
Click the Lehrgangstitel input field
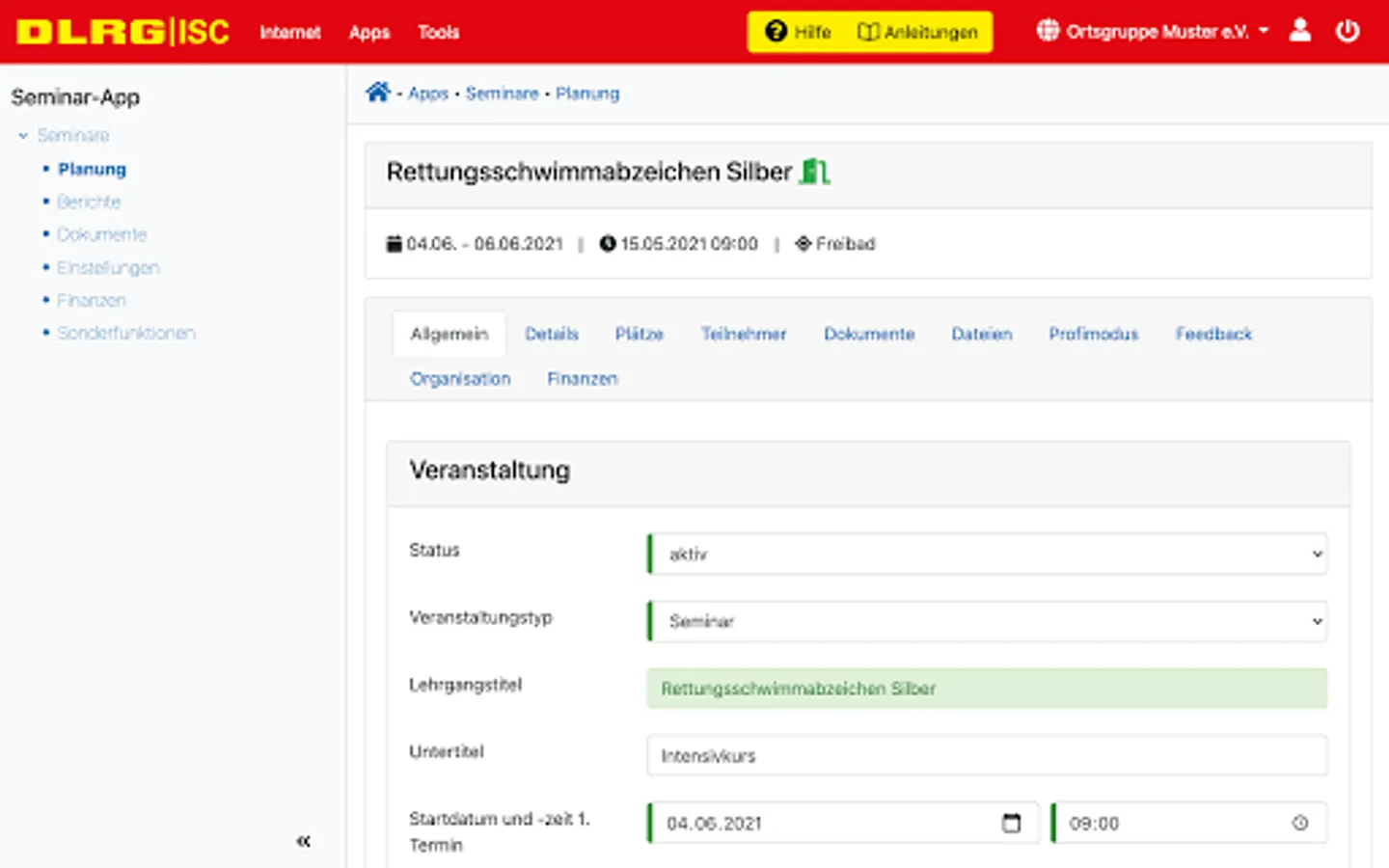988,689
